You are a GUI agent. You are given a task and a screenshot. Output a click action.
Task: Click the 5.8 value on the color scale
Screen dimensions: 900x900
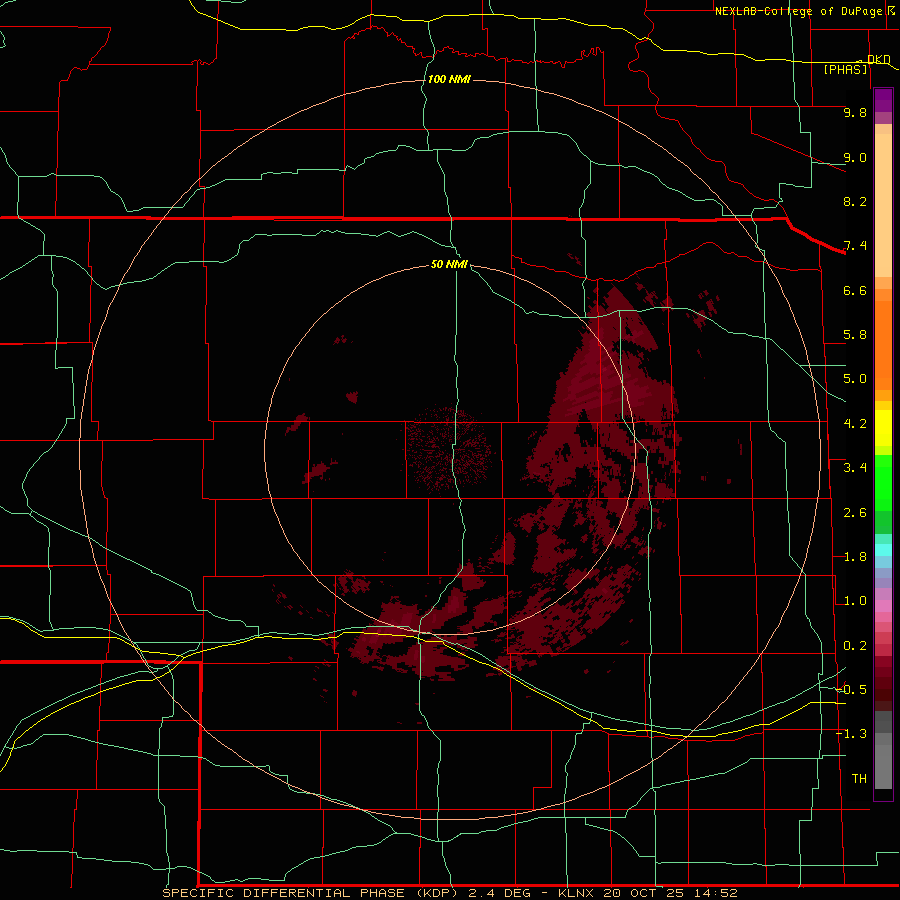point(855,335)
